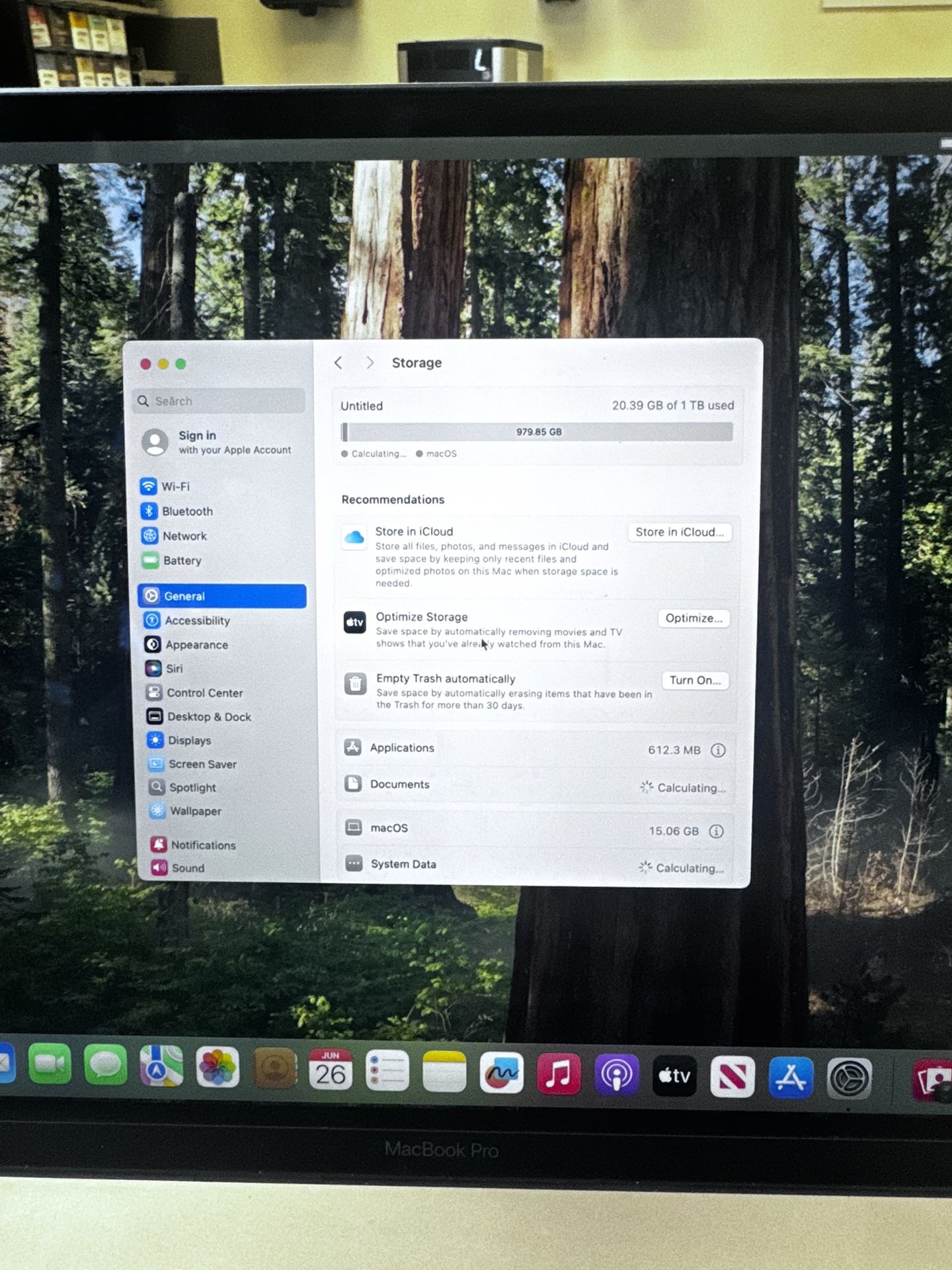Select Battery in the sidebar
Image resolution: width=952 pixels, height=1270 pixels.
pyautogui.click(x=222, y=560)
